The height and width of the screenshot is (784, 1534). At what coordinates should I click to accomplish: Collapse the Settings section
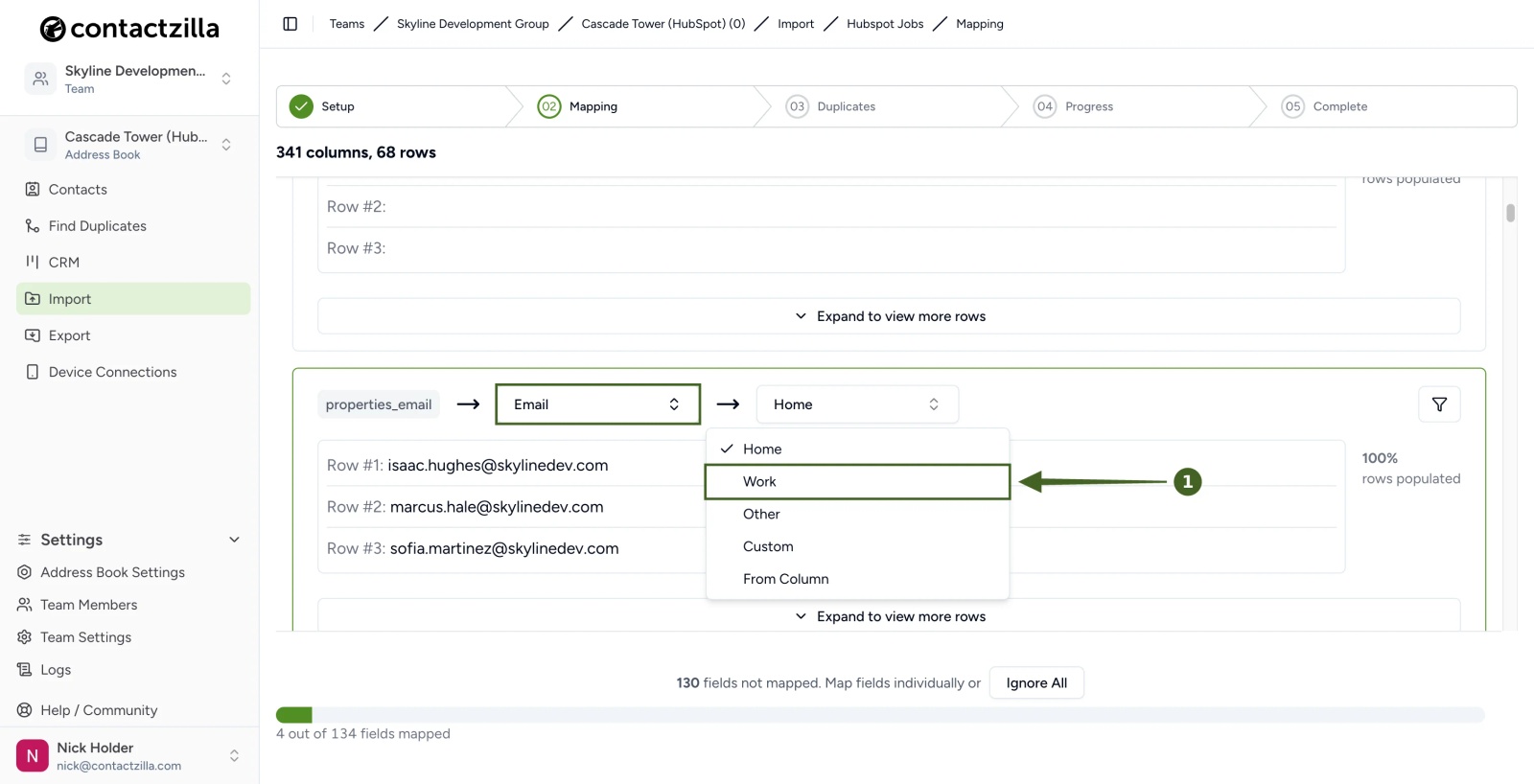[234, 540]
